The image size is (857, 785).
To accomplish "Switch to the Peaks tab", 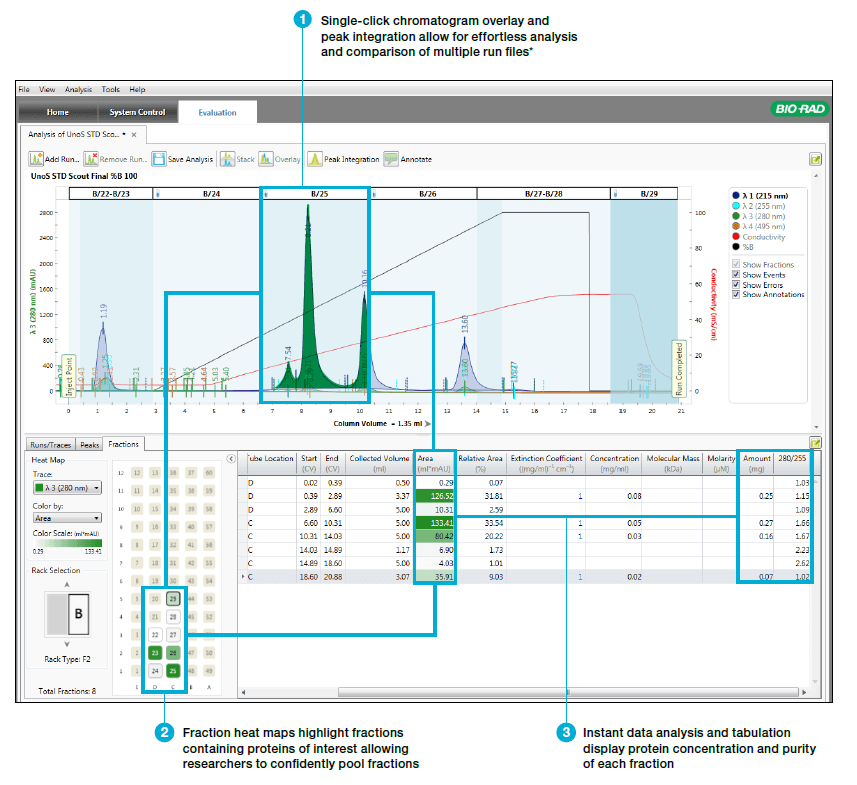I will point(89,444).
